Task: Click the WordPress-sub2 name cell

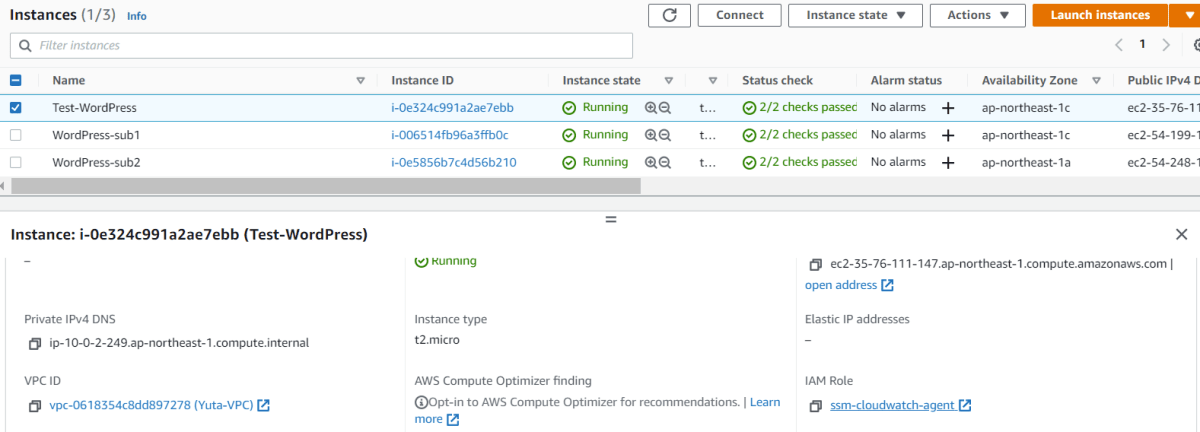Action: tap(96, 162)
